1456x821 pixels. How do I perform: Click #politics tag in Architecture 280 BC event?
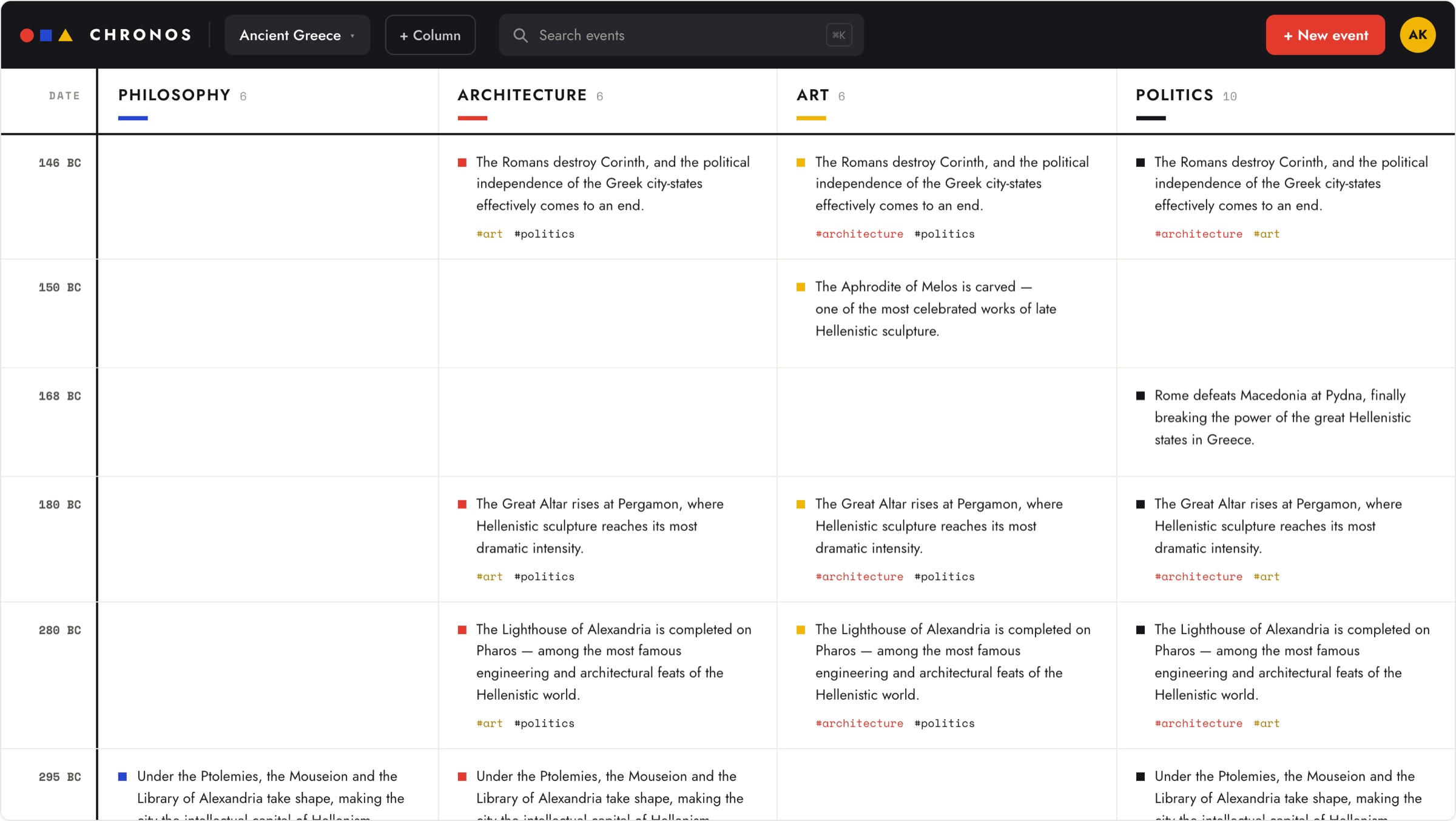point(544,723)
